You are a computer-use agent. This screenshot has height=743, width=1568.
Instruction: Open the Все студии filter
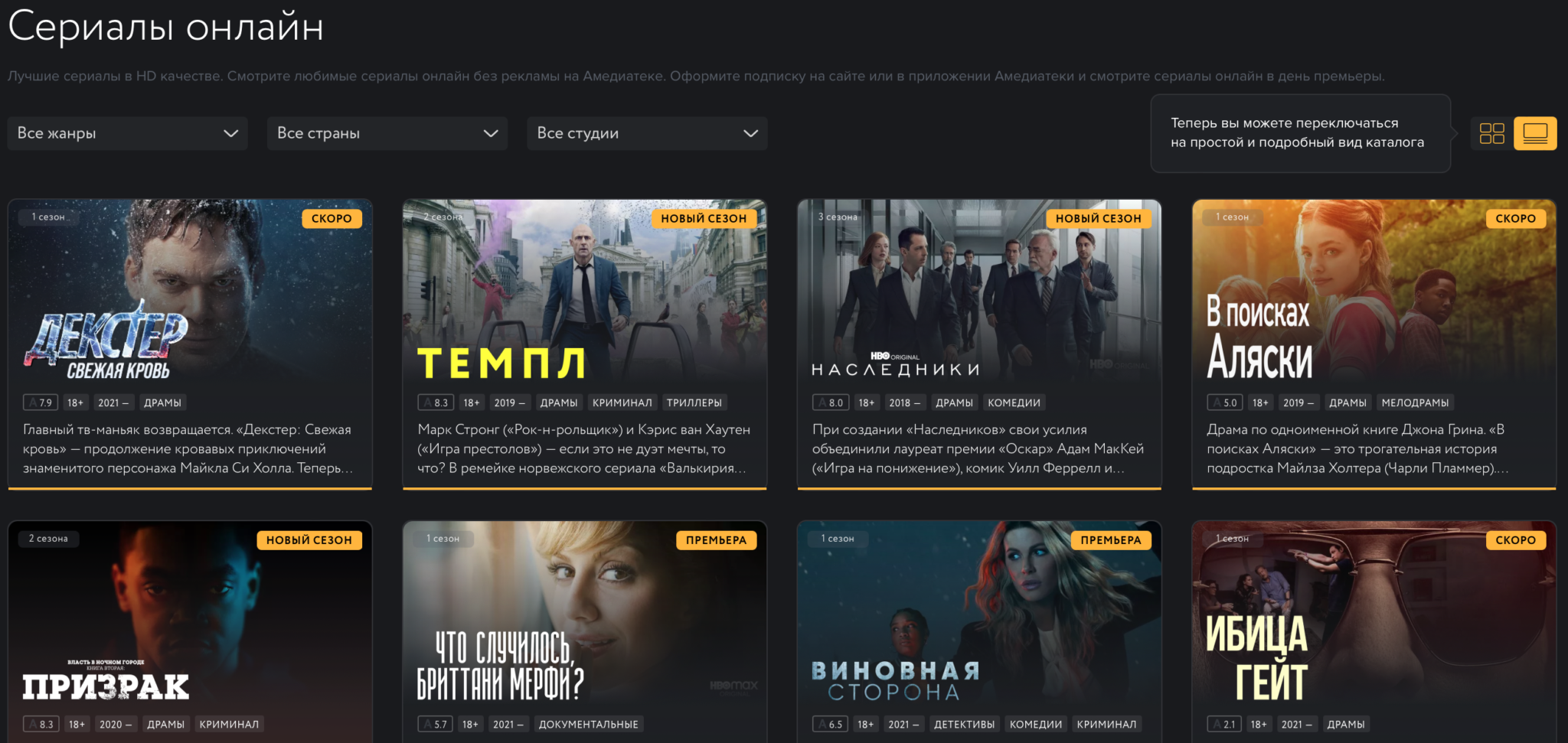pyautogui.click(x=647, y=133)
